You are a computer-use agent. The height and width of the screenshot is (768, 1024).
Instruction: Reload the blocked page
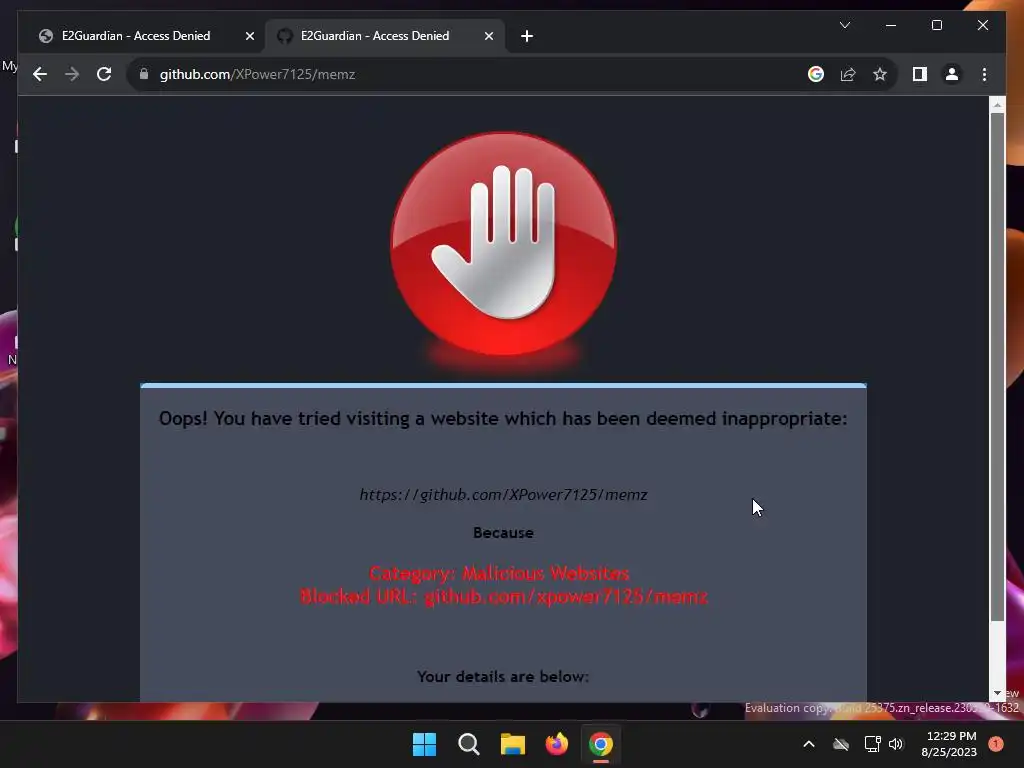click(x=104, y=74)
